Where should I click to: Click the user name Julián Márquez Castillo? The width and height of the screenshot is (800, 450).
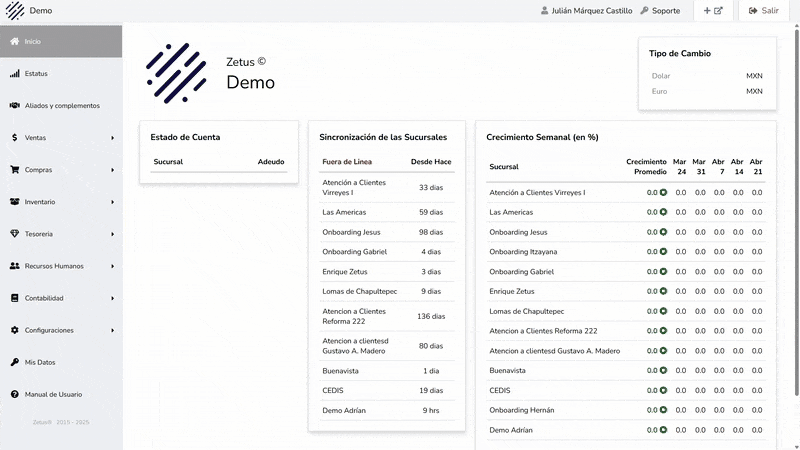(x=592, y=10)
